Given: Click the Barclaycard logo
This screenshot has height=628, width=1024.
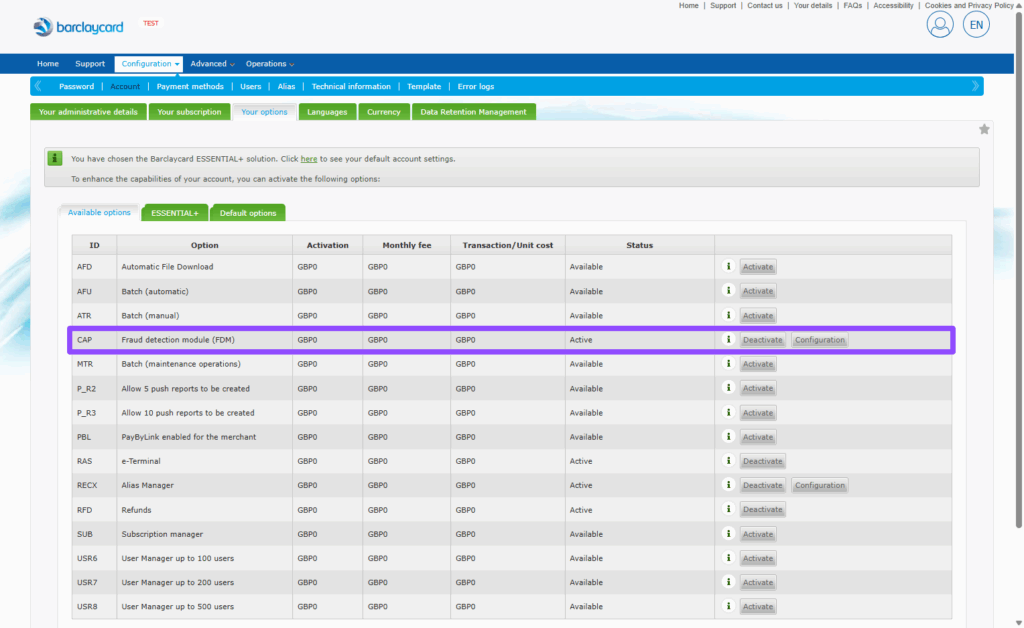Looking at the screenshot, I should coord(78,27).
